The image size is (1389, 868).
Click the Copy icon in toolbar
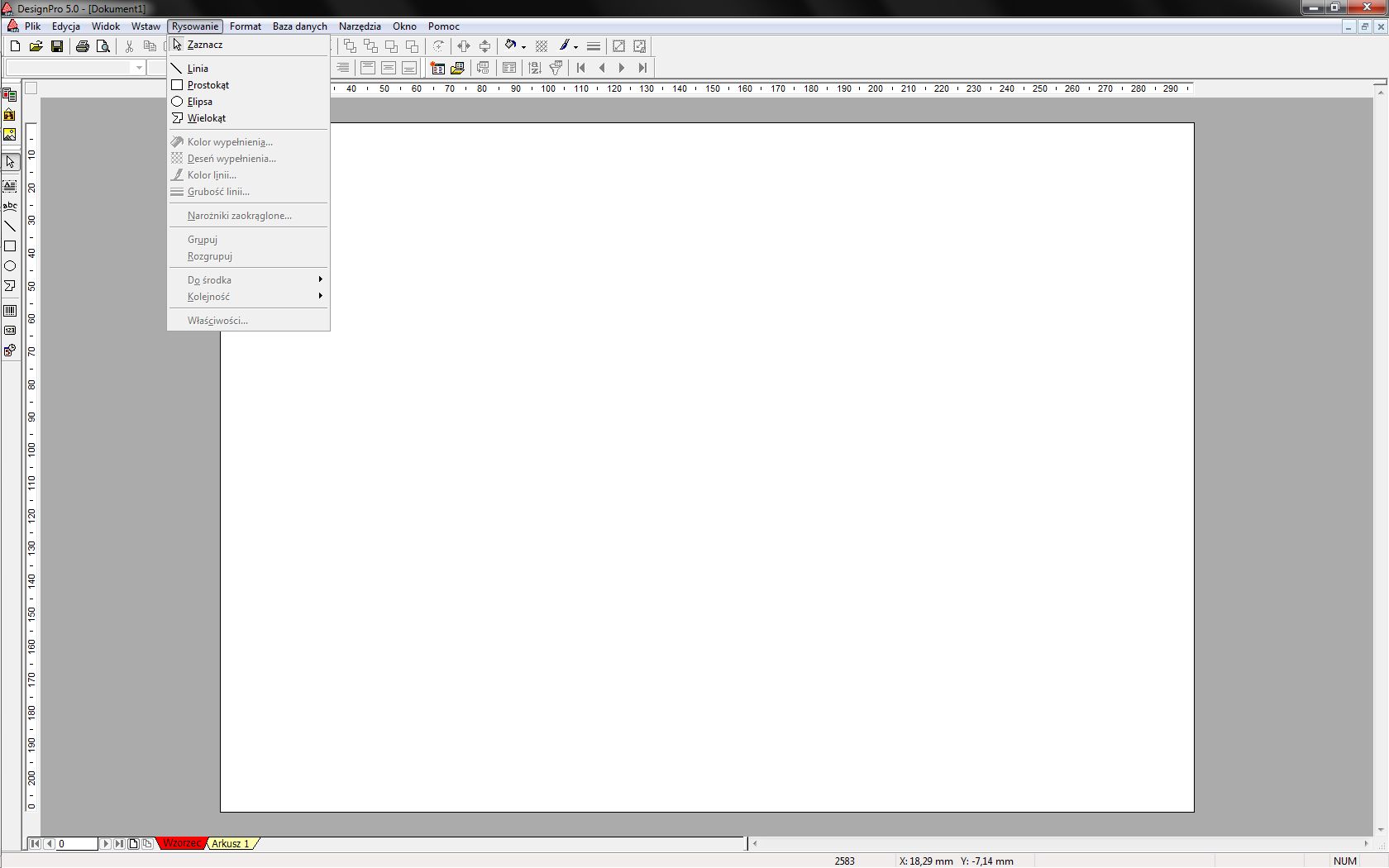tap(150, 46)
